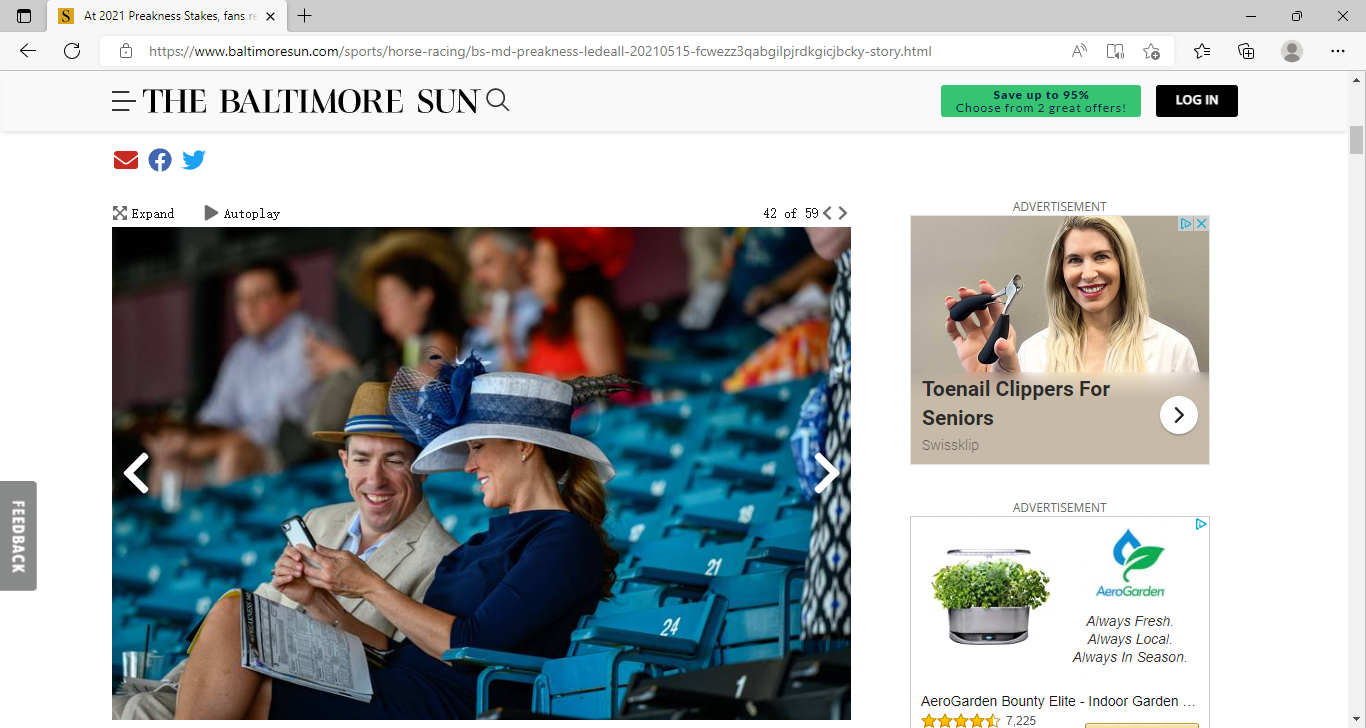Share article on Twitter
1366x728 pixels.
pyautogui.click(x=194, y=160)
